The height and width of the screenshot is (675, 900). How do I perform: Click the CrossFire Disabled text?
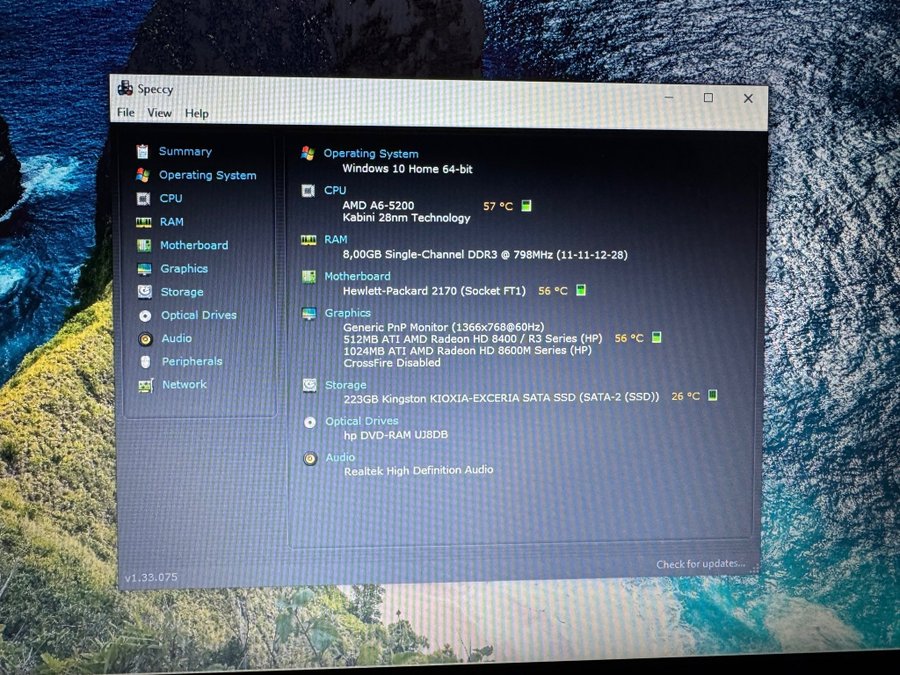pos(392,363)
